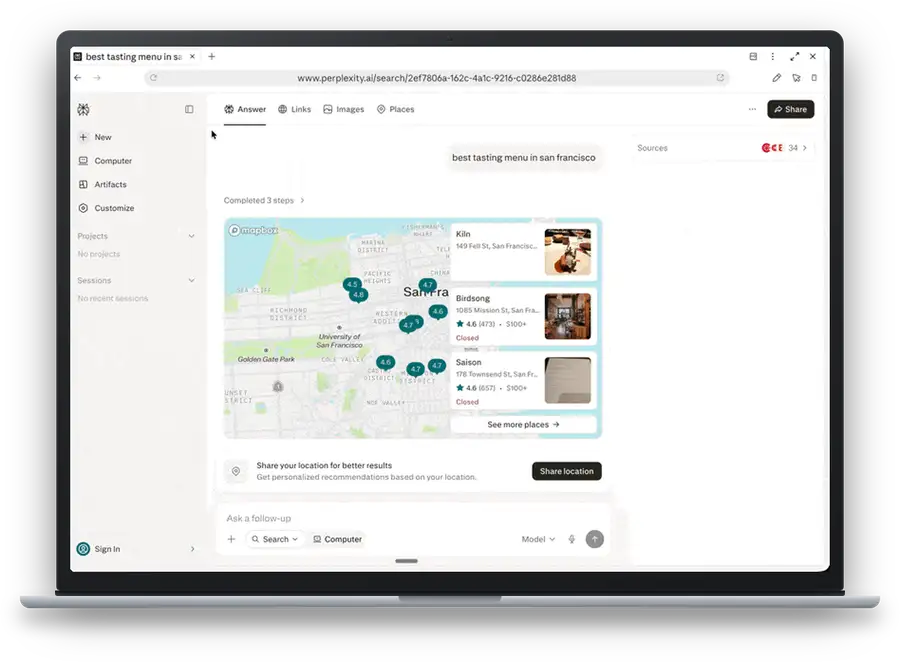Screen dimensions: 900x662
Task: Open the Search mode dropdown
Action: pyautogui.click(x=274, y=539)
